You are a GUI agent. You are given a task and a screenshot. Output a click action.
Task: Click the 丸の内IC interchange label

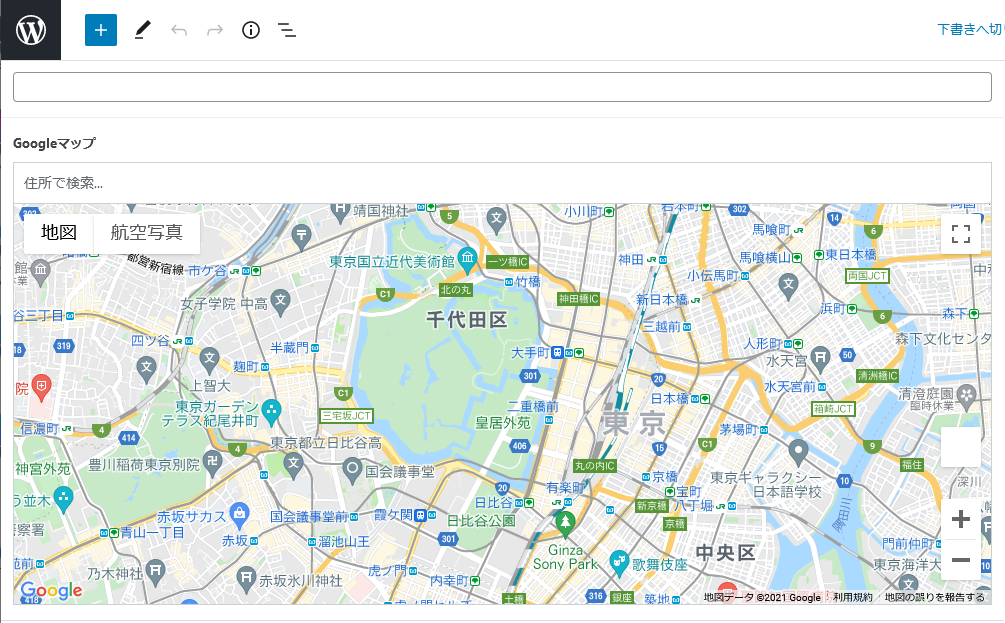[x=595, y=466]
